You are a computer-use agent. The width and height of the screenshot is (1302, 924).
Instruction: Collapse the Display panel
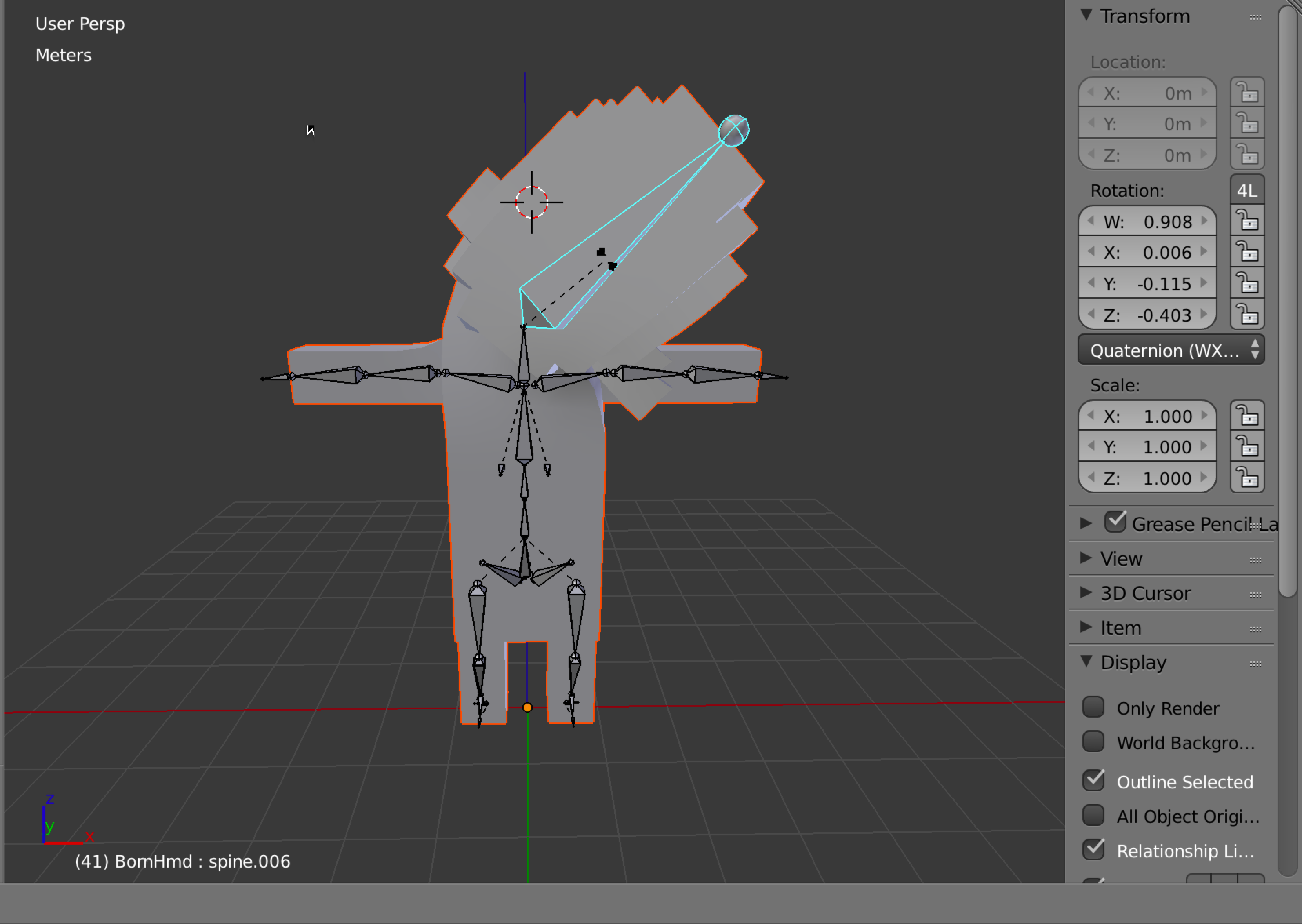tap(1086, 662)
